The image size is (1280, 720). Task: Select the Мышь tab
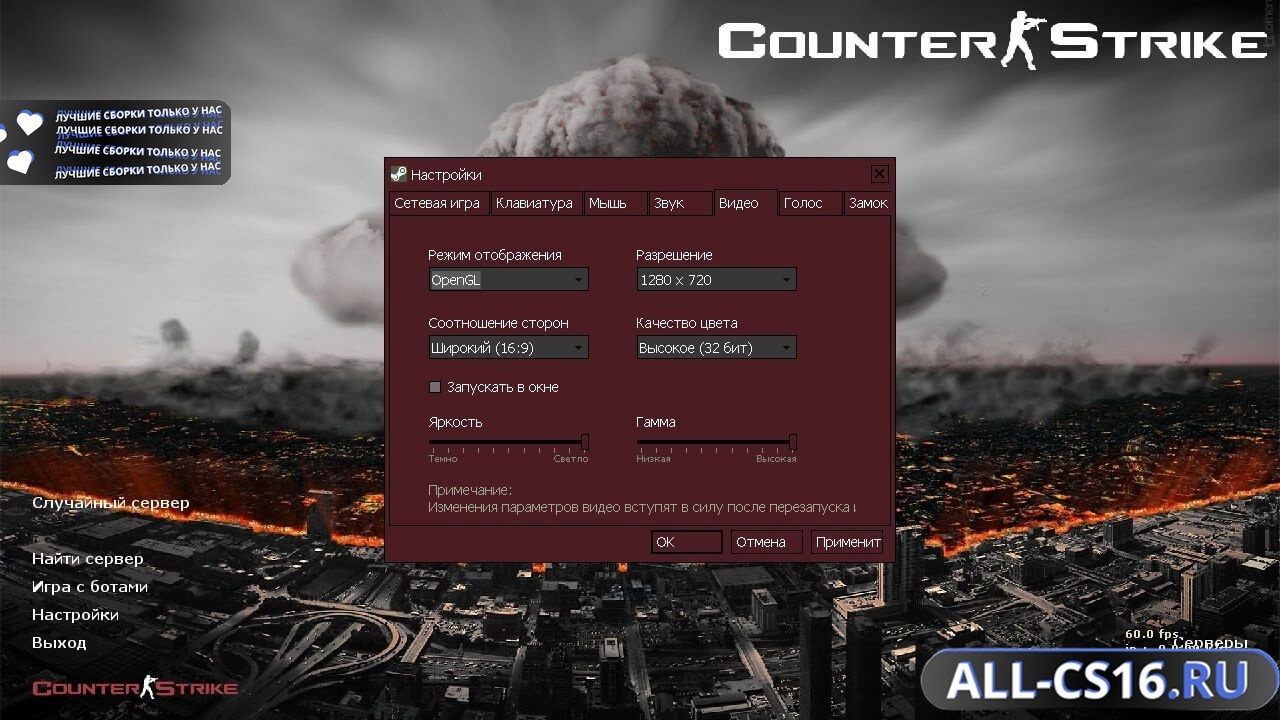pyautogui.click(x=613, y=203)
